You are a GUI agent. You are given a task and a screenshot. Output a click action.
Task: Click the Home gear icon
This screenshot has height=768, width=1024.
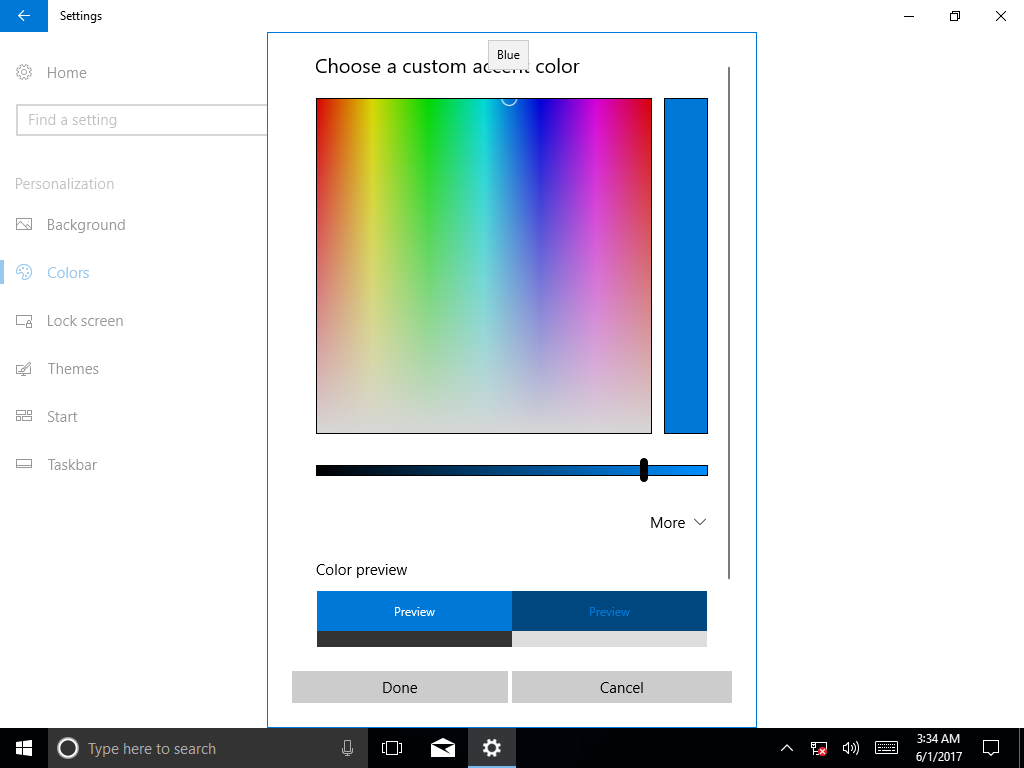click(x=24, y=72)
